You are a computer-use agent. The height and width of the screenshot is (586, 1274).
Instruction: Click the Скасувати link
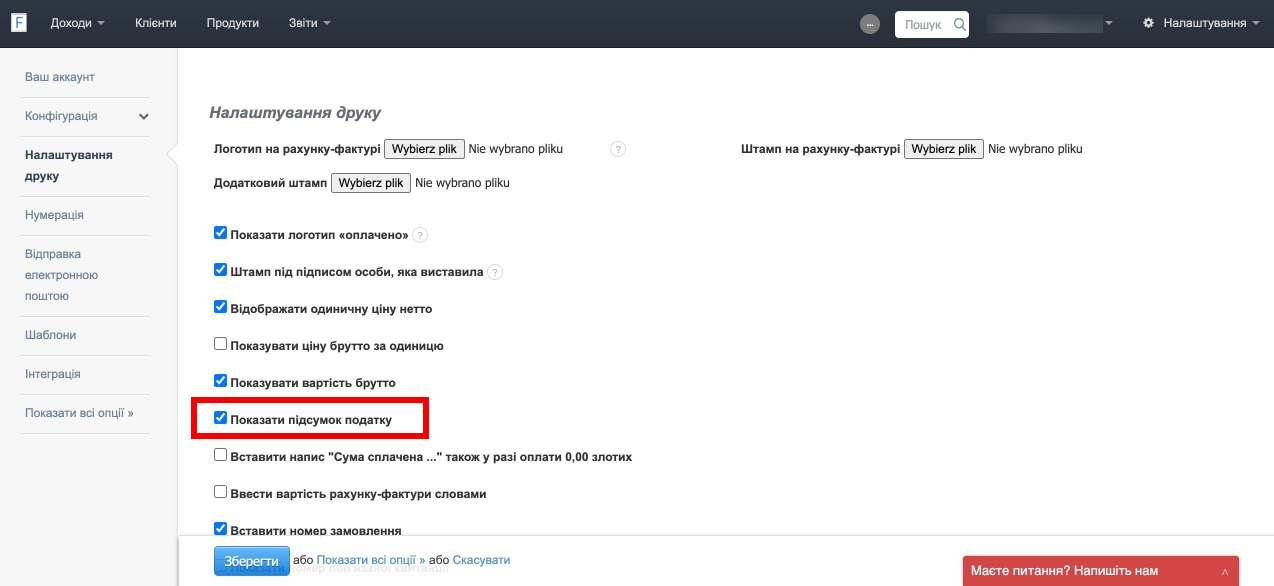pyautogui.click(x=481, y=560)
